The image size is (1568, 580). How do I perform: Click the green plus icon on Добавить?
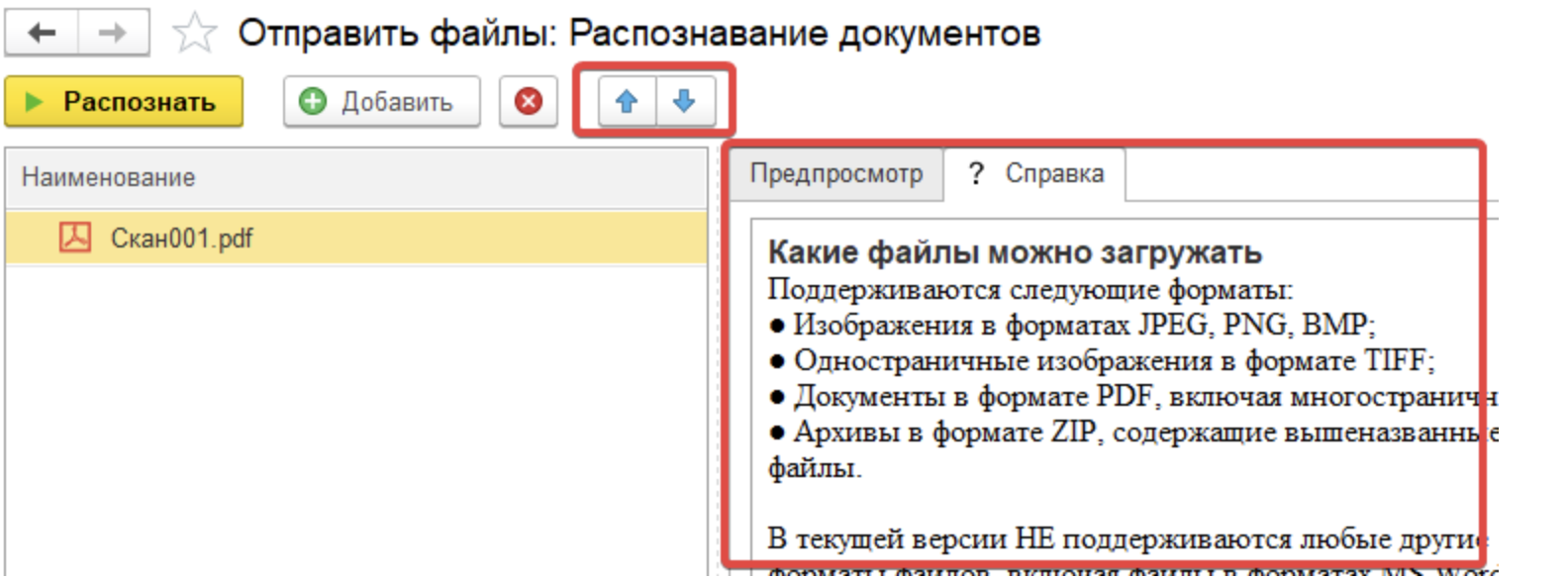pos(313,102)
